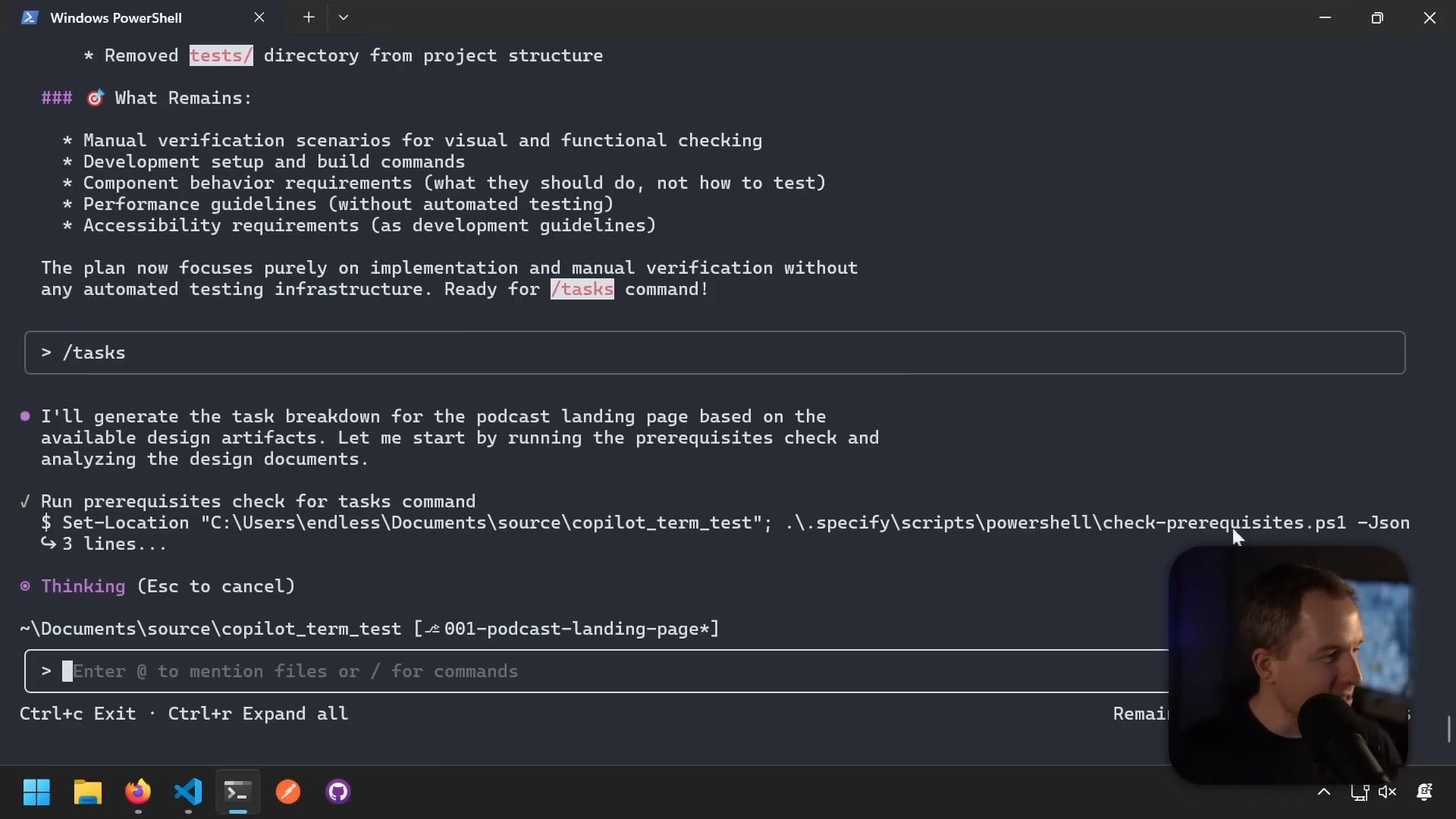The height and width of the screenshot is (819, 1456).
Task: Expand the collapsed 3 lines output
Action: pos(114,544)
